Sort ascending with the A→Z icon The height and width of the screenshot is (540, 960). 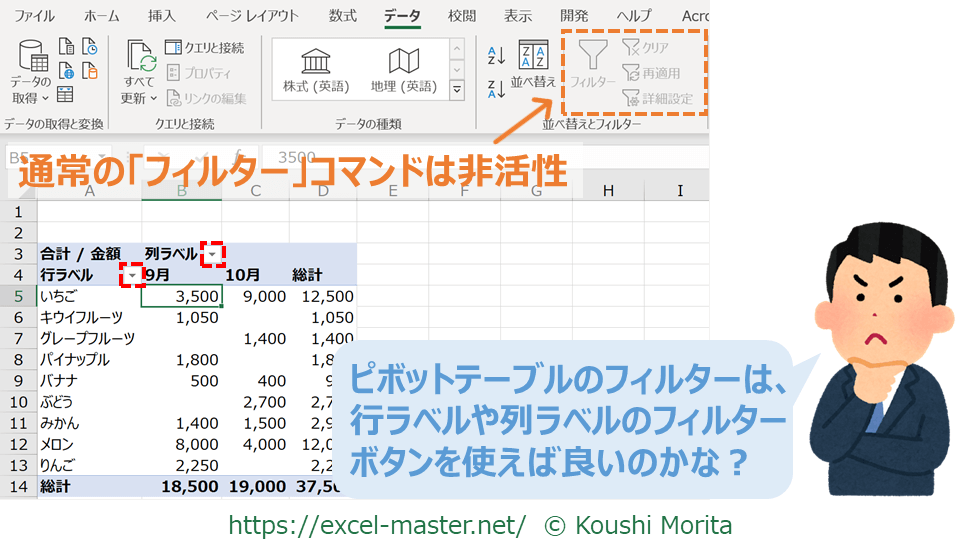tap(496, 55)
